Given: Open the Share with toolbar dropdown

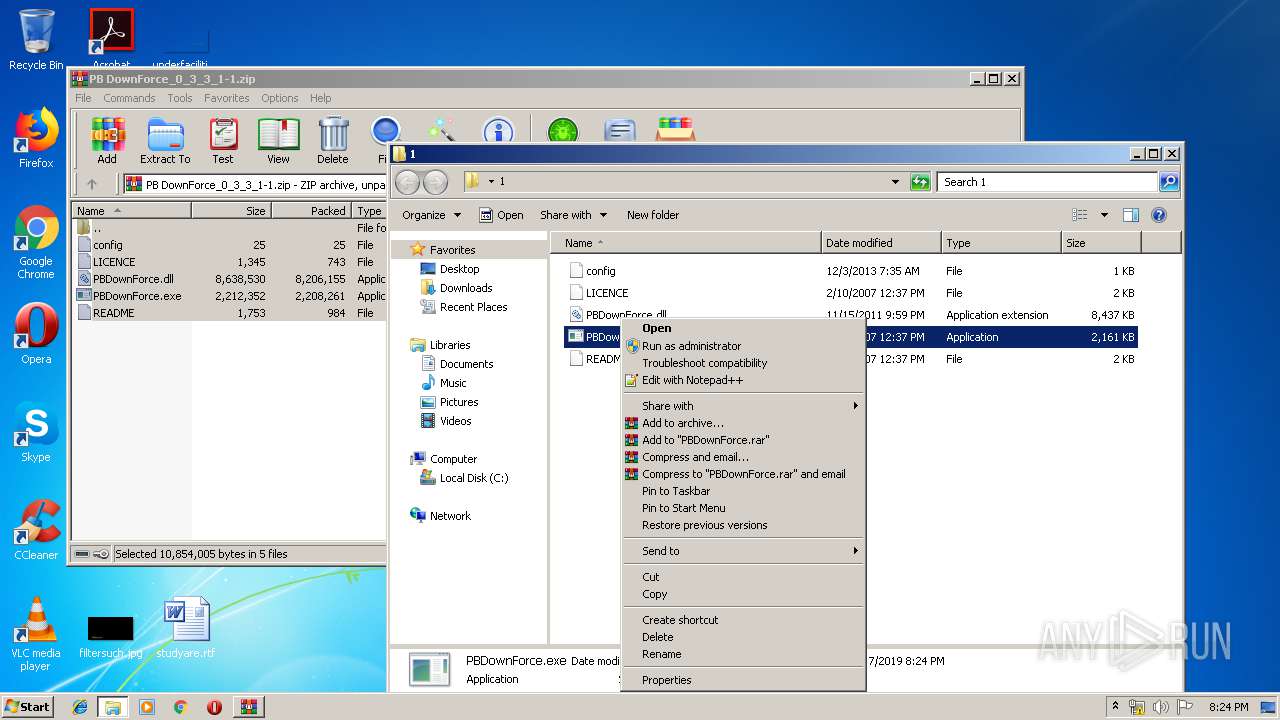Looking at the screenshot, I should (573, 215).
